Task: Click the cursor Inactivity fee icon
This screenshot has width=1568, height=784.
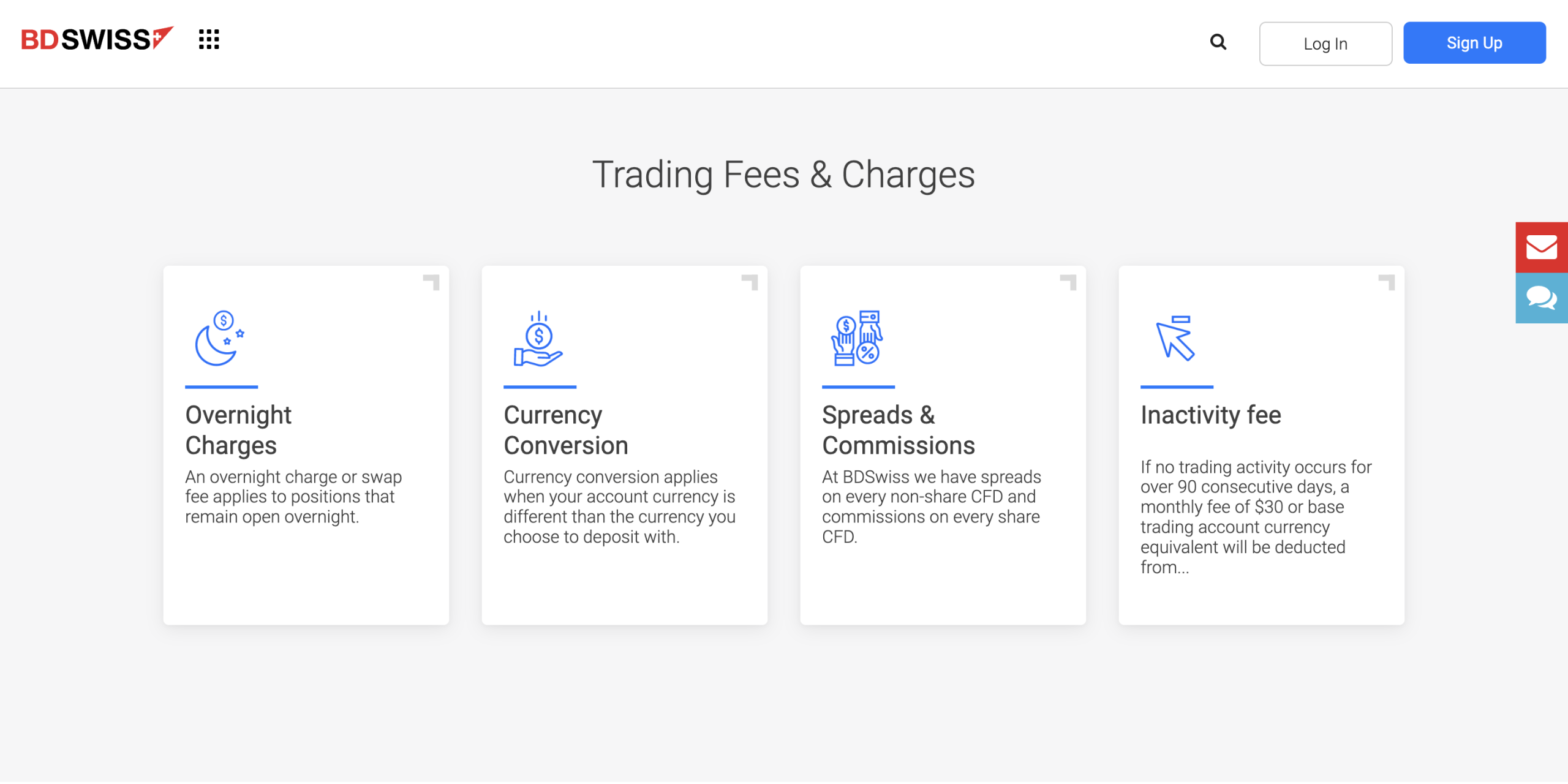Action: (1175, 339)
